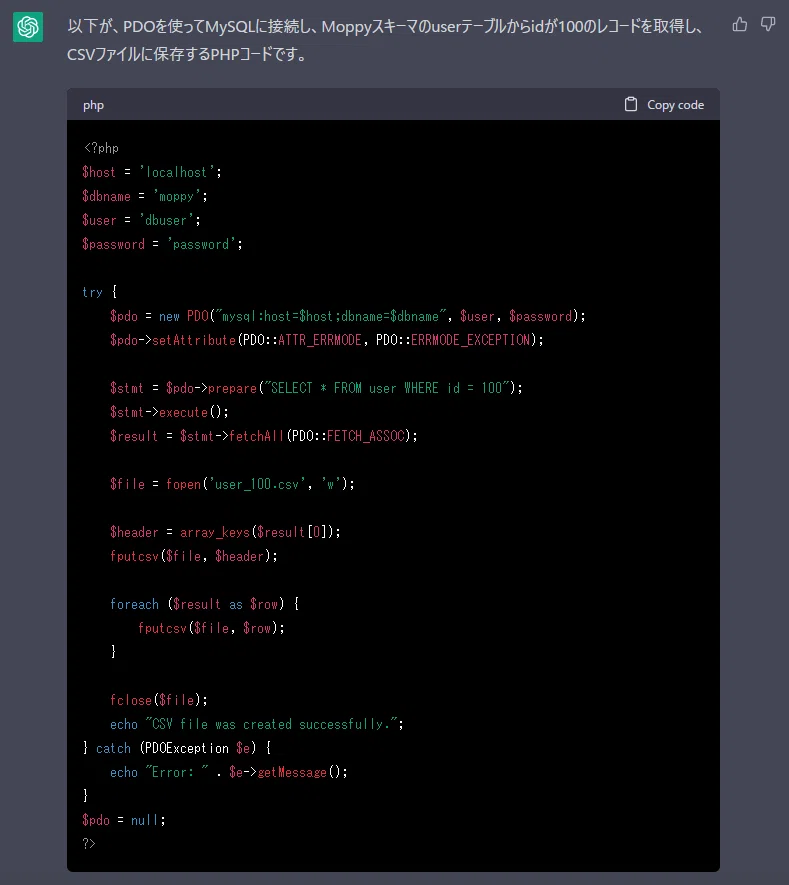Image resolution: width=789 pixels, height=885 pixels.
Task: Click the clipboard icon in code header
Action: coord(630,104)
